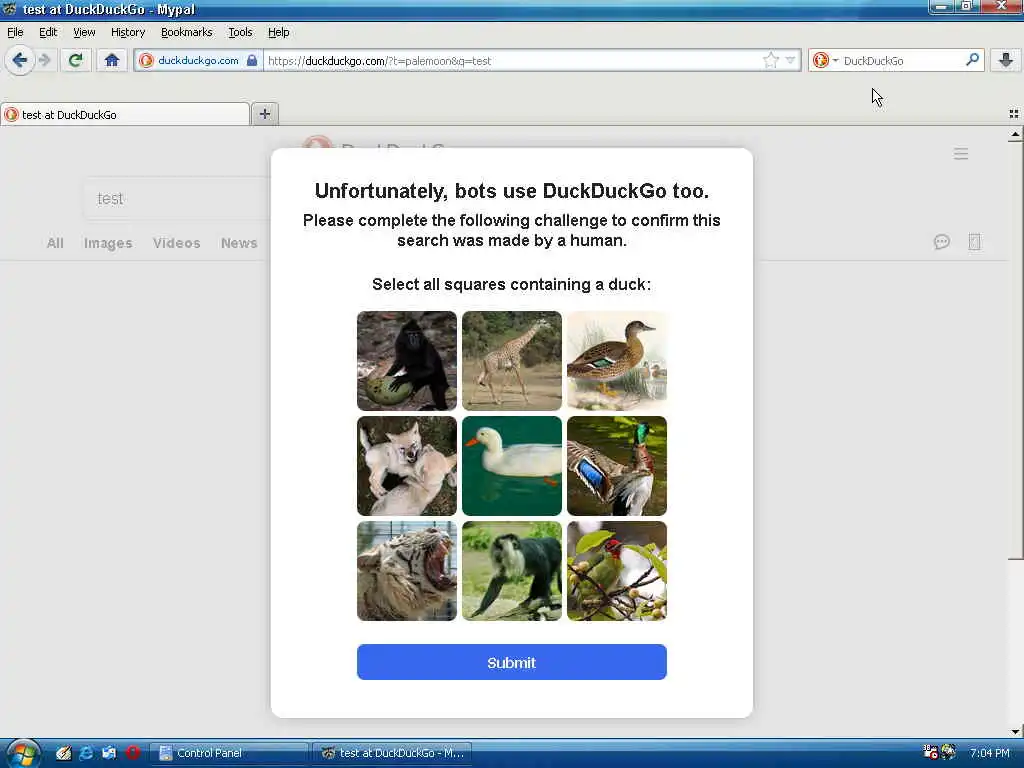Launch Internet Explorer from quick launch
1024x768 pixels.
pos(86,753)
